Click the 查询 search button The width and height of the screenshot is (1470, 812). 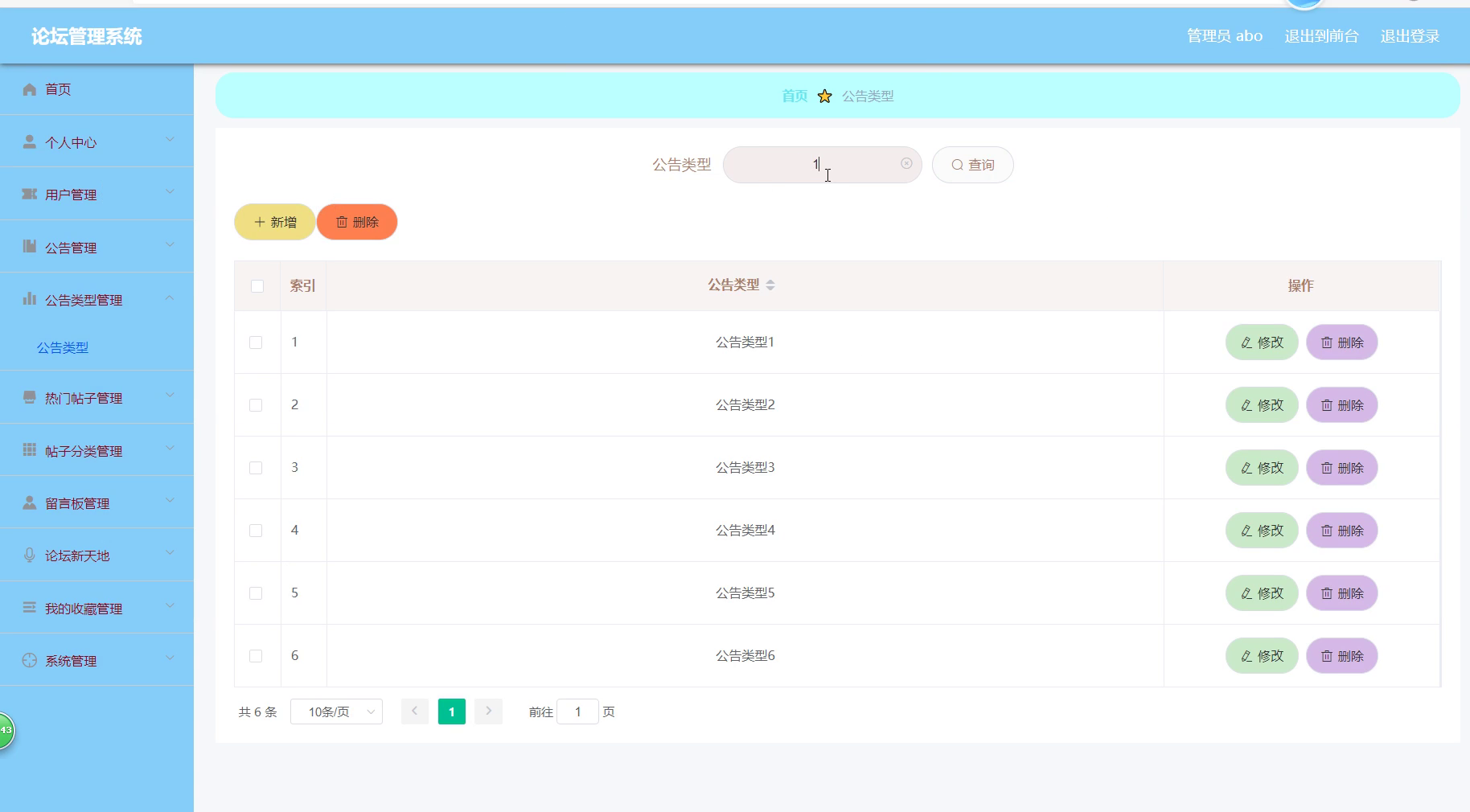point(972,165)
